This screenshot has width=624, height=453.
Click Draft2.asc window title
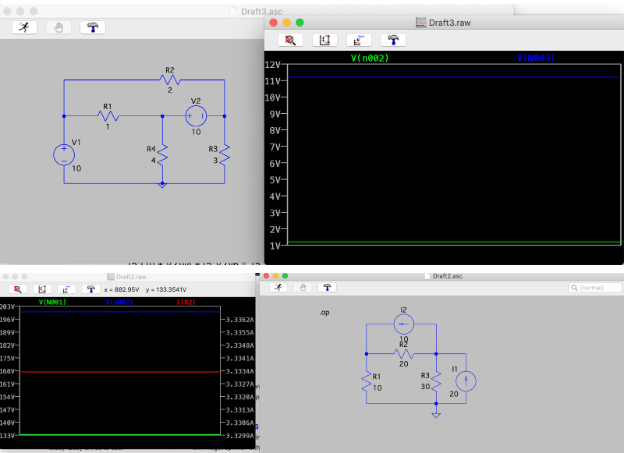coord(447,276)
